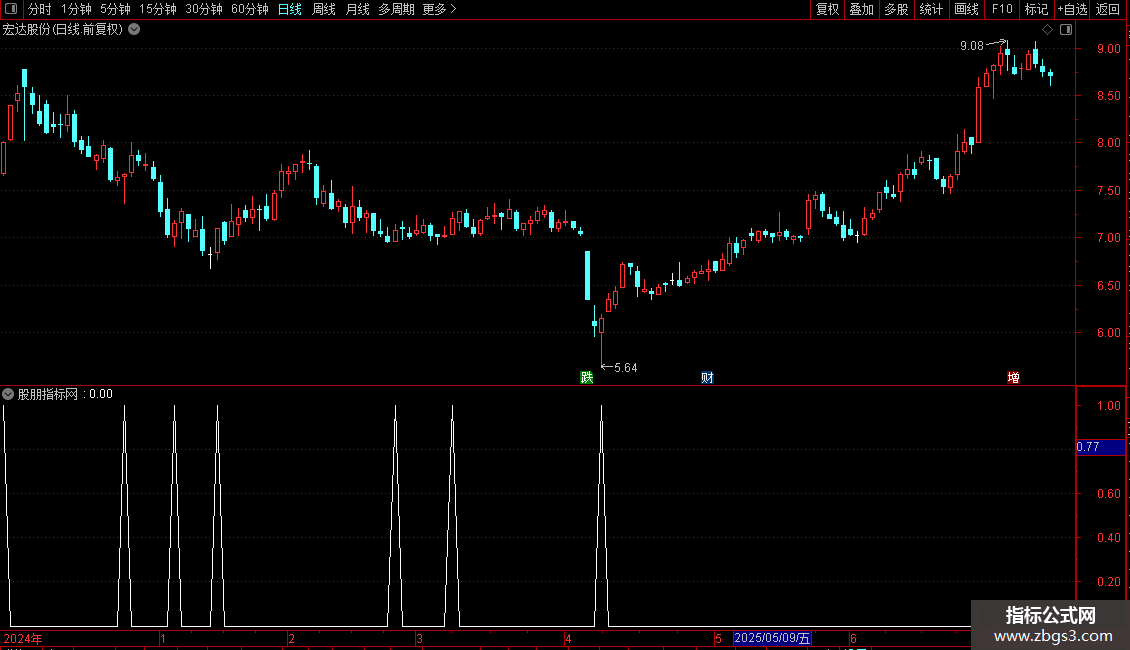Image resolution: width=1130 pixels, height=650 pixels.
Task: Click the 9.08 high price label
Action: 971,46
